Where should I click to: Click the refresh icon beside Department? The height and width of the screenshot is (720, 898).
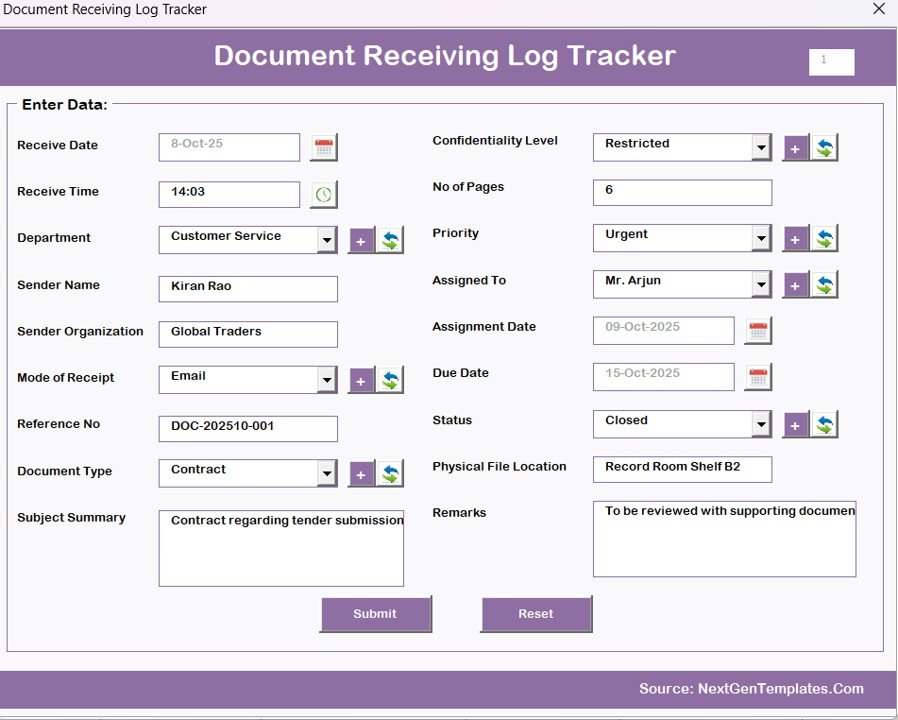(x=388, y=239)
